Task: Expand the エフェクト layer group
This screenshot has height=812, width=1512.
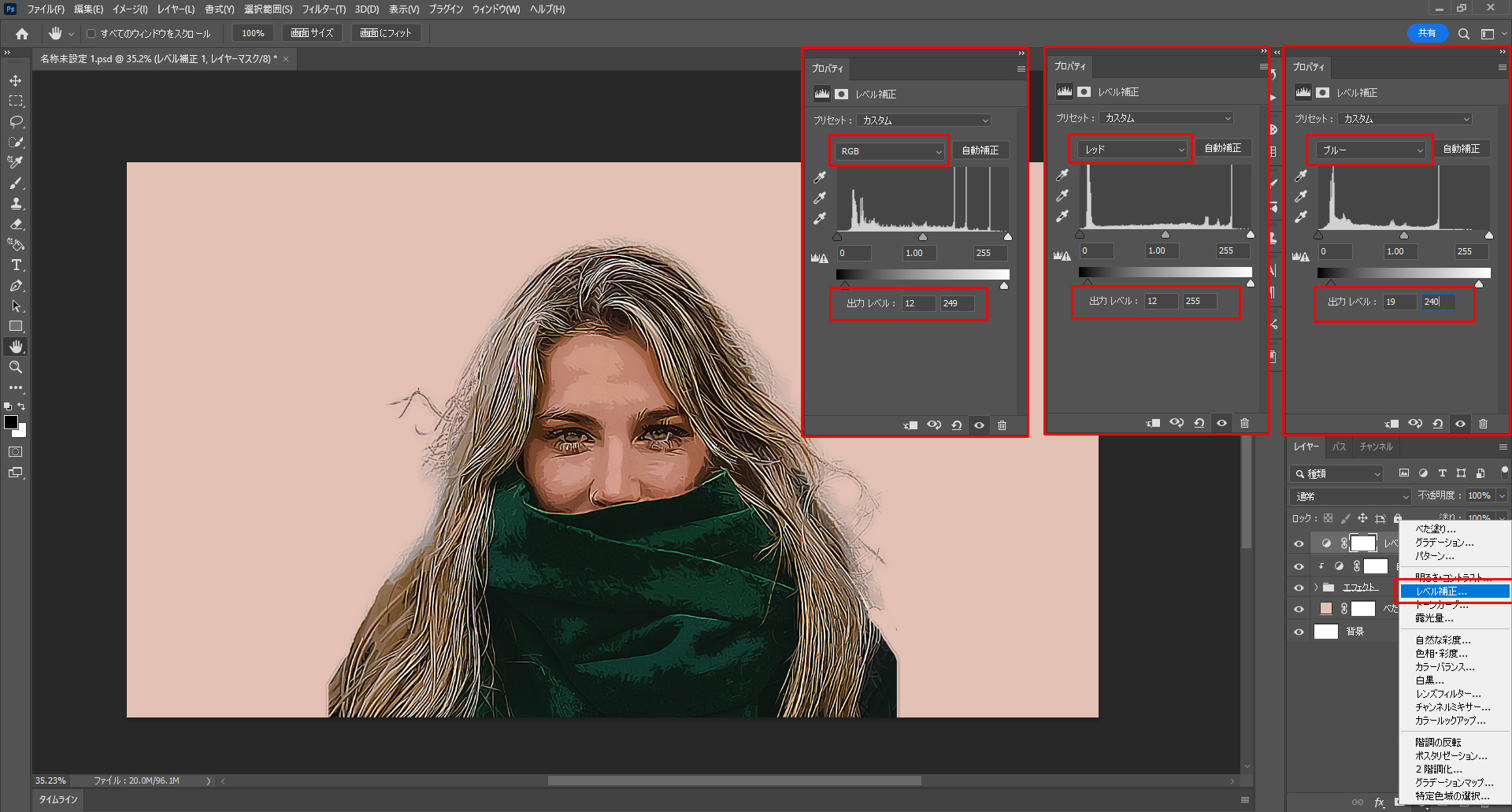Action: [1315, 588]
